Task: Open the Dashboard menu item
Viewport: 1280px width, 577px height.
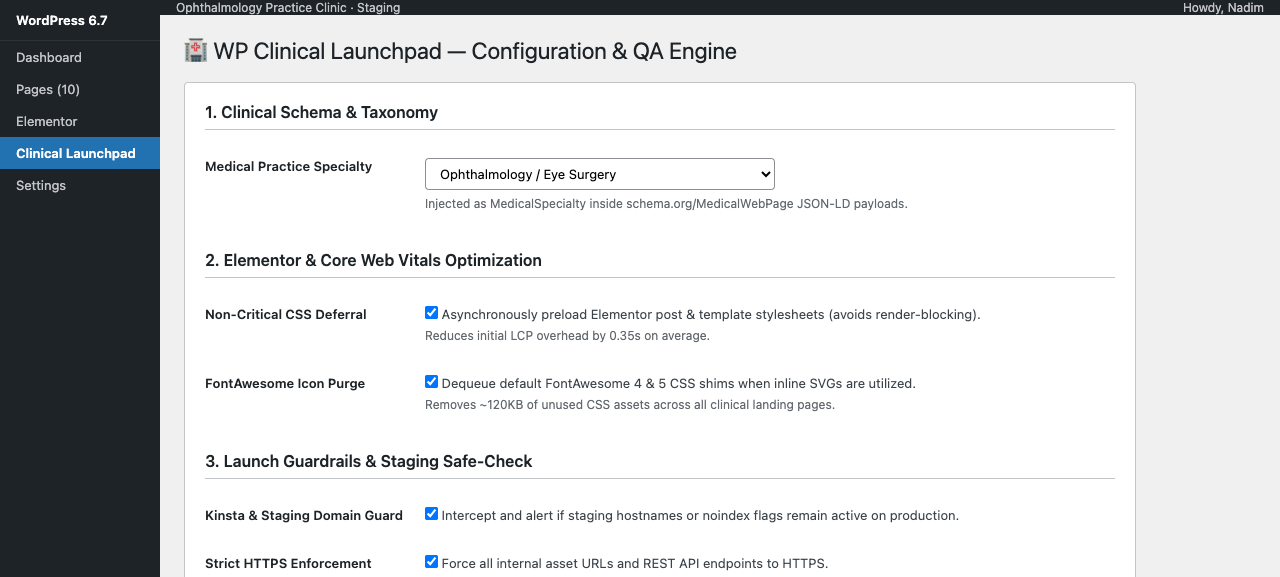Action: tap(80, 57)
